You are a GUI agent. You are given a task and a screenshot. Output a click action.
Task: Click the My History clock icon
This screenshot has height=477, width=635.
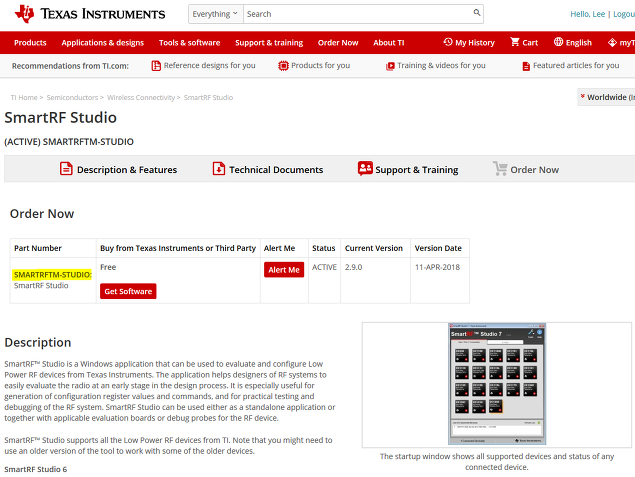pos(447,42)
